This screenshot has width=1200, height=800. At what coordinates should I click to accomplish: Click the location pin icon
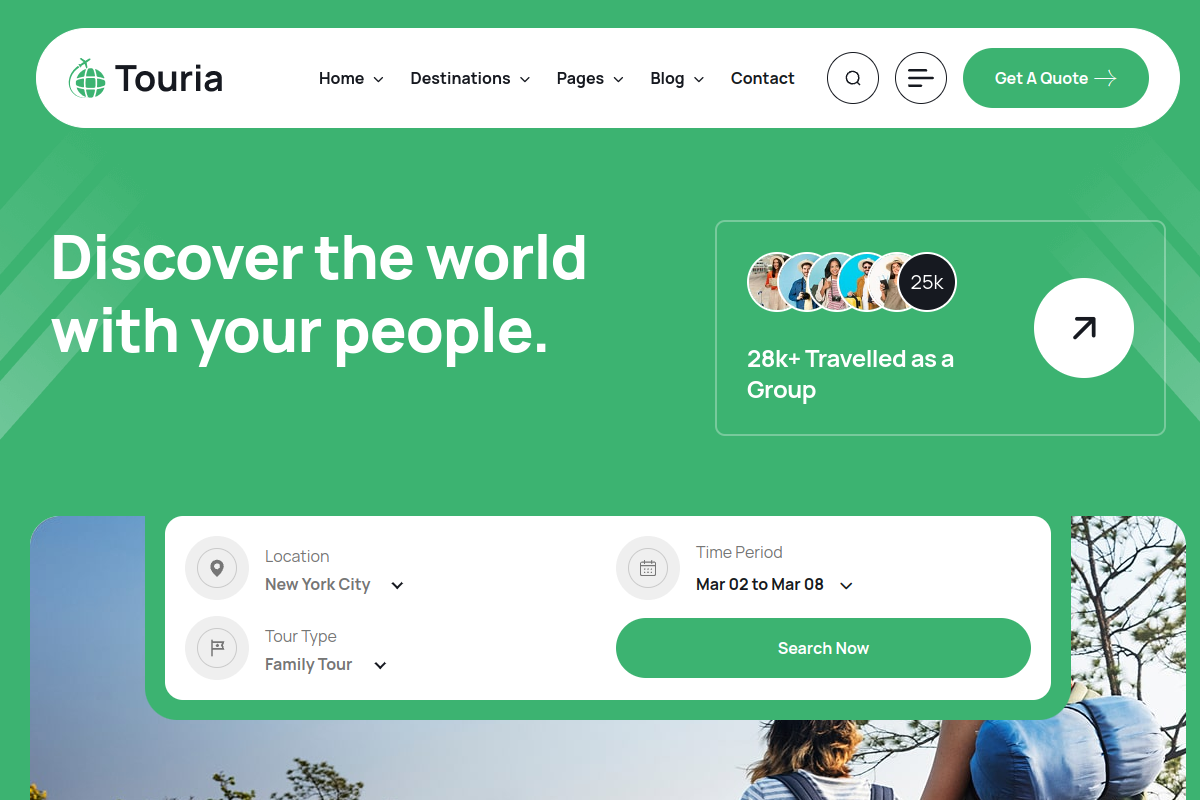(x=217, y=568)
